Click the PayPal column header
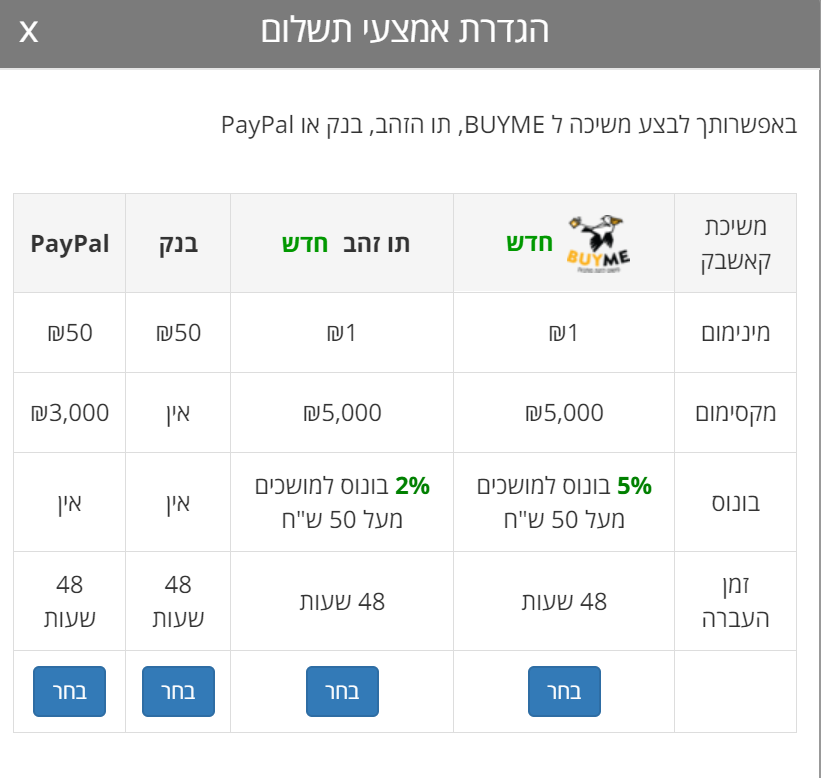 [x=70, y=243]
